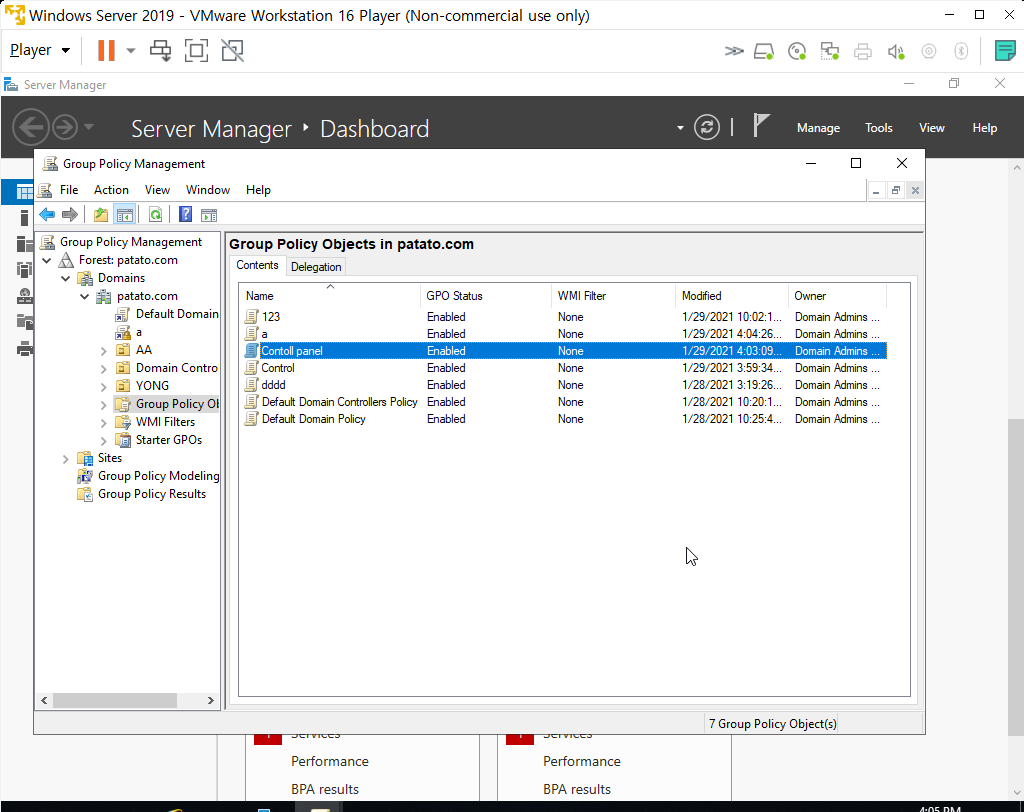1024x812 pixels.
Task: Expand the YONG organizational unit
Action: click(x=104, y=387)
